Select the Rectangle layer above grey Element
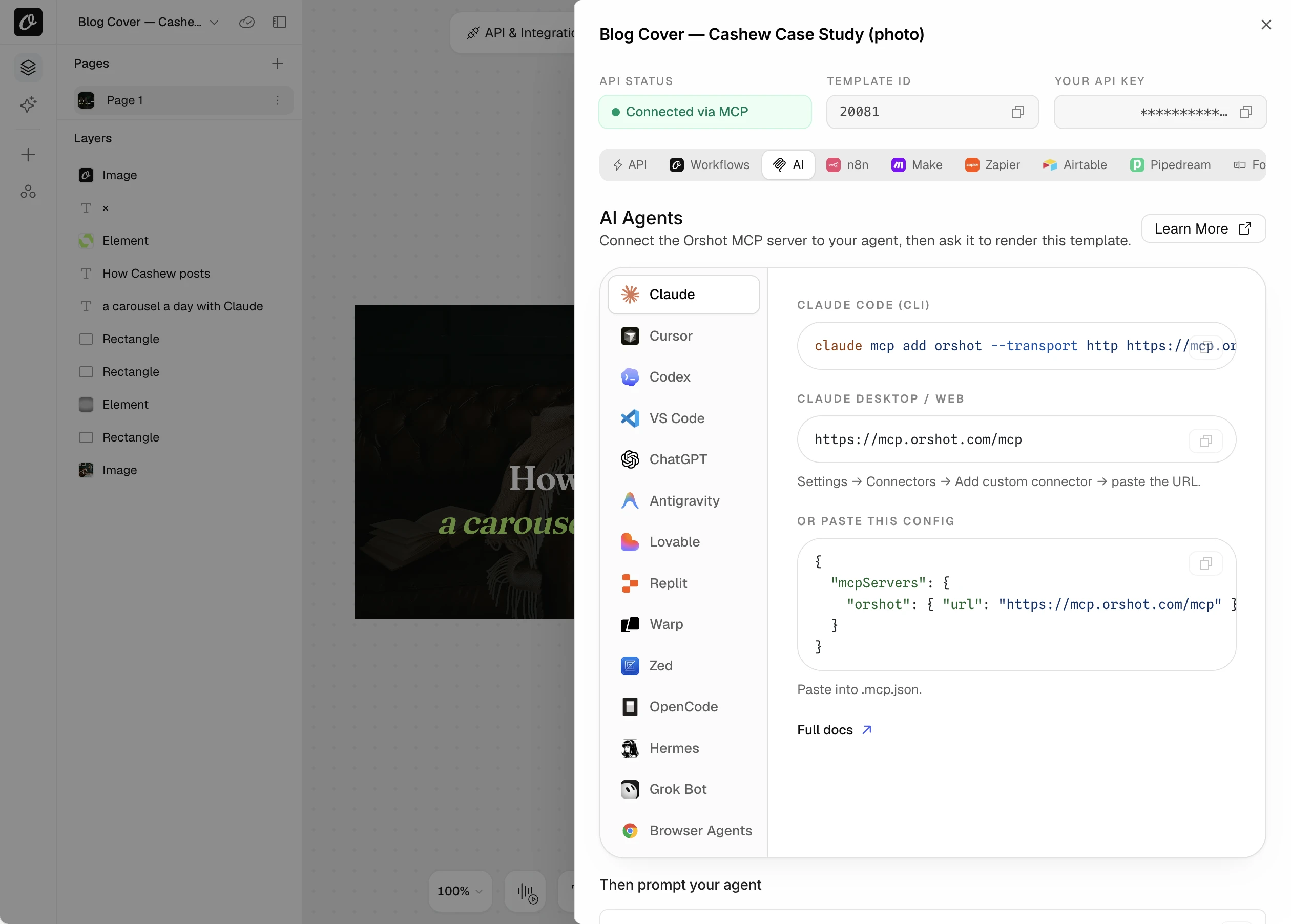This screenshot has height=924, width=1291. click(183, 372)
